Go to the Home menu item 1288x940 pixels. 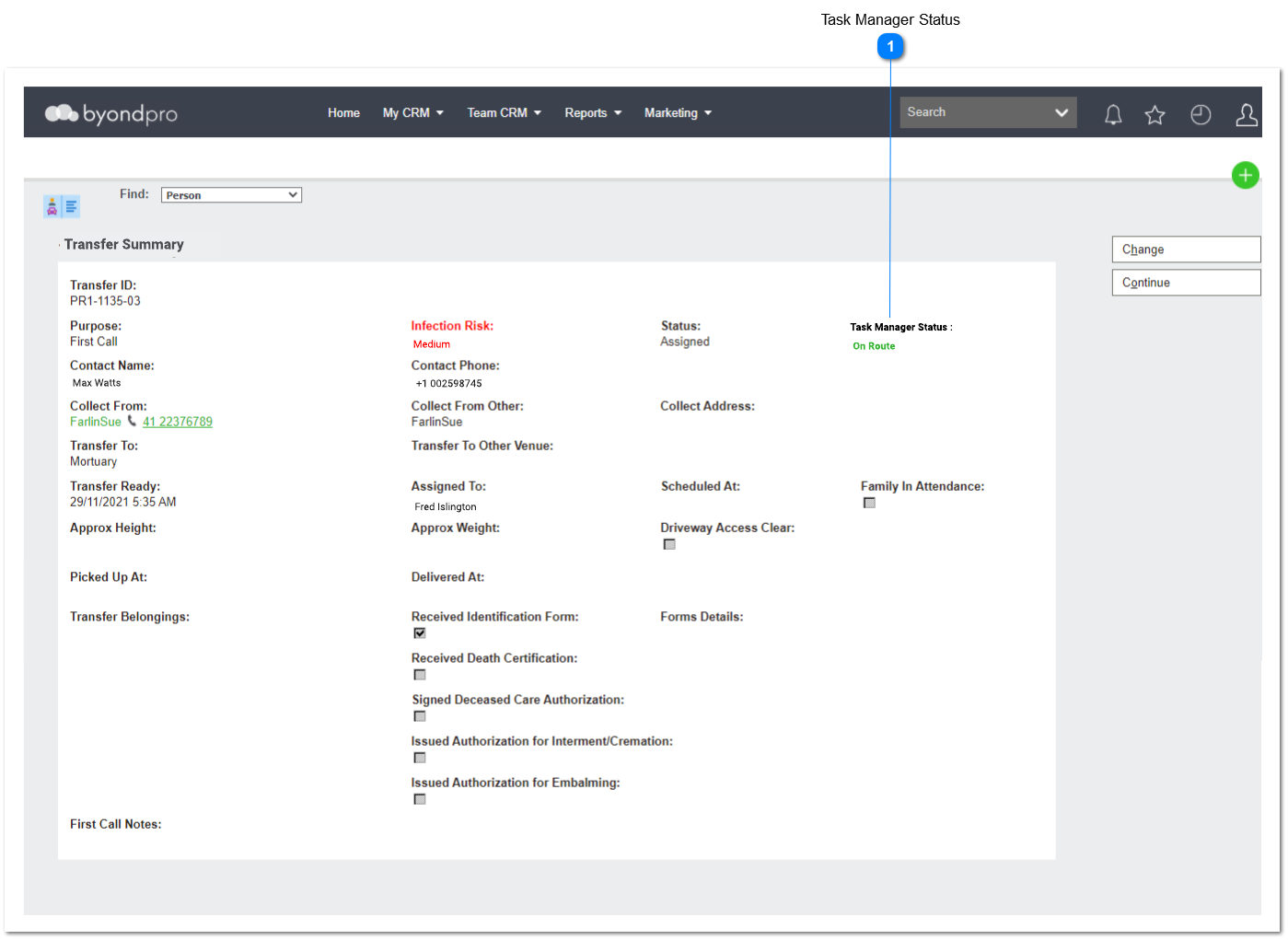point(343,113)
